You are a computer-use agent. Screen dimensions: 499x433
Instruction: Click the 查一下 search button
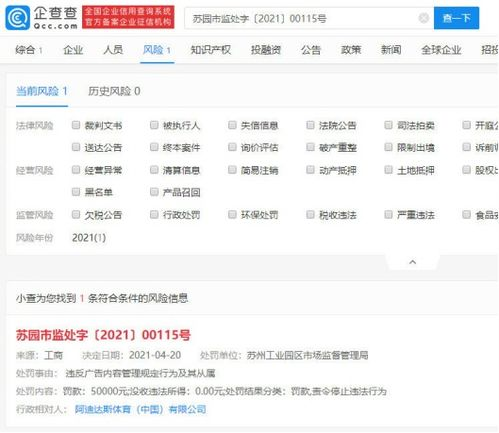(456, 18)
